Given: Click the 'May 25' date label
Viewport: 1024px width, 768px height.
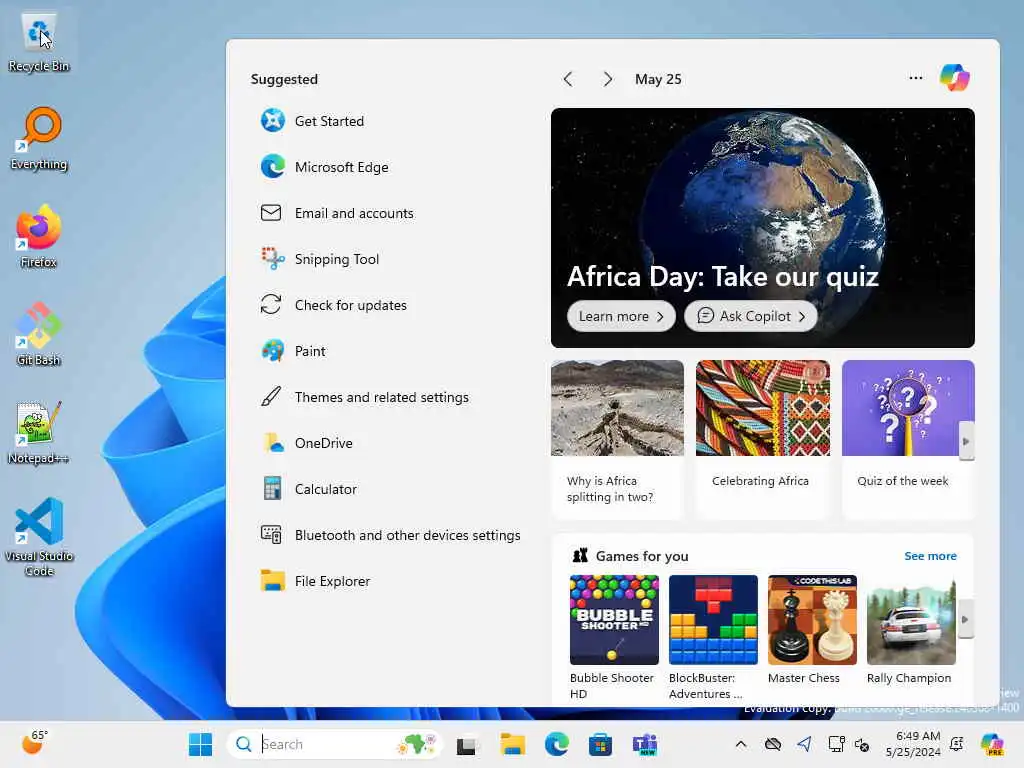Looking at the screenshot, I should pos(658,79).
